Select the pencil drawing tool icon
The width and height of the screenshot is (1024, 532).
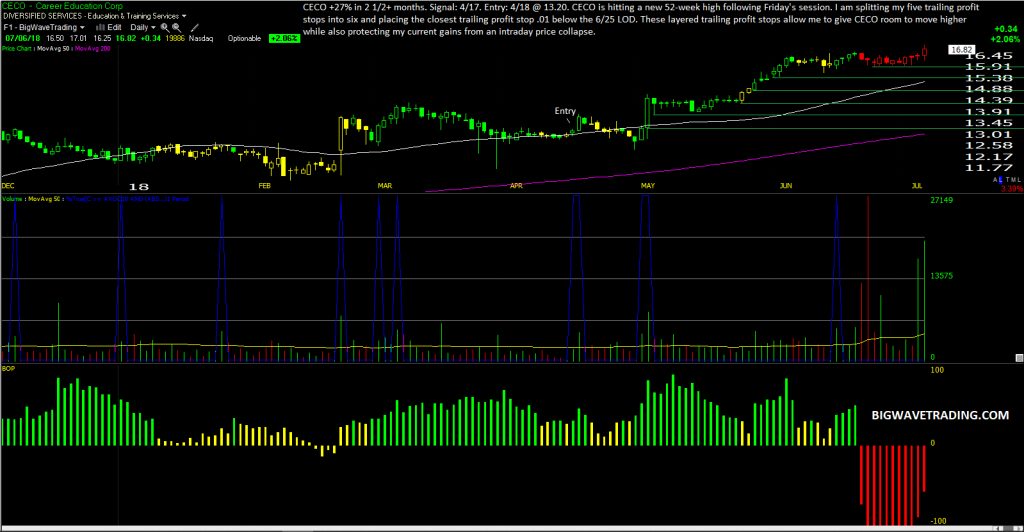pyautogui.click(x=195, y=27)
